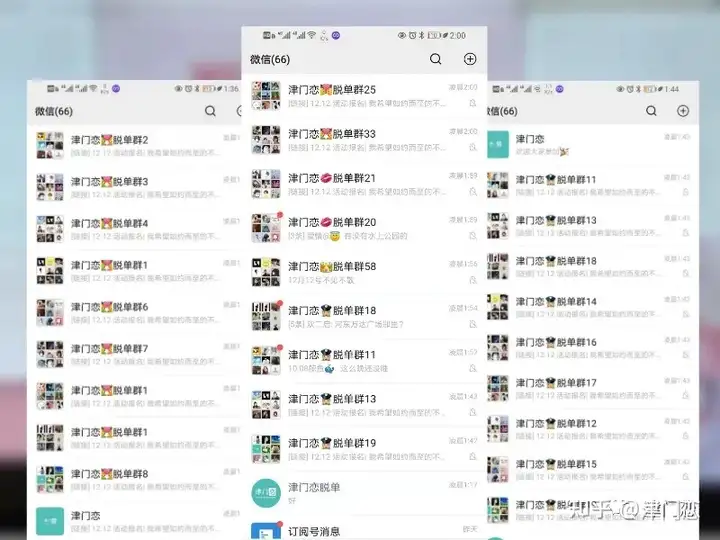The height and width of the screenshot is (540, 720).
Task: Click mute bell on middle screen 脱单群18 row
Action: coord(472,324)
